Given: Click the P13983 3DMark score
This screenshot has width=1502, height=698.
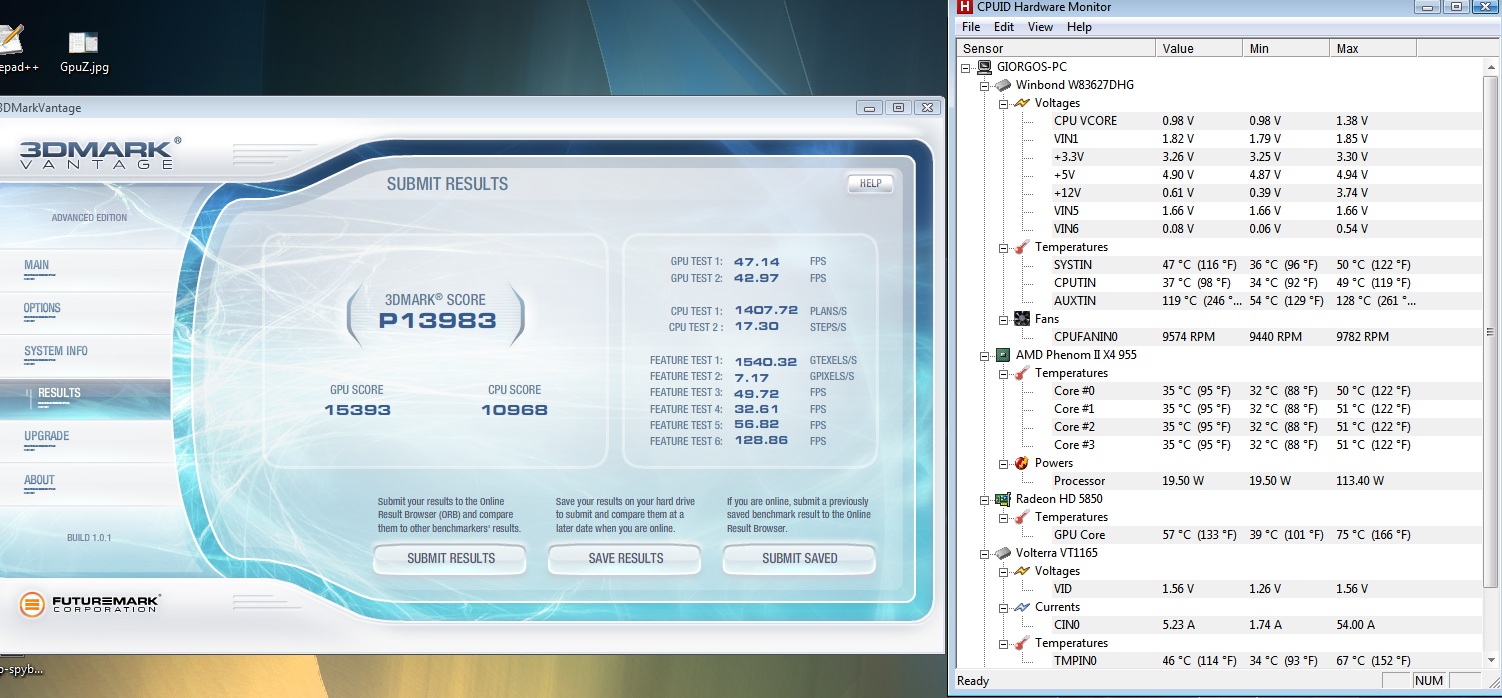Looking at the screenshot, I should pyautogui.click(x=437, y=321).
